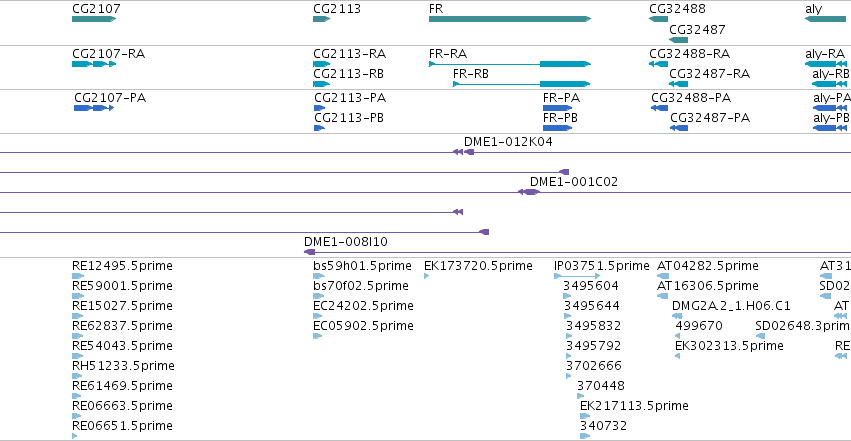The image size is (851, 441).
Task: Click EST 3495832 label
Action: click(593, 326)
